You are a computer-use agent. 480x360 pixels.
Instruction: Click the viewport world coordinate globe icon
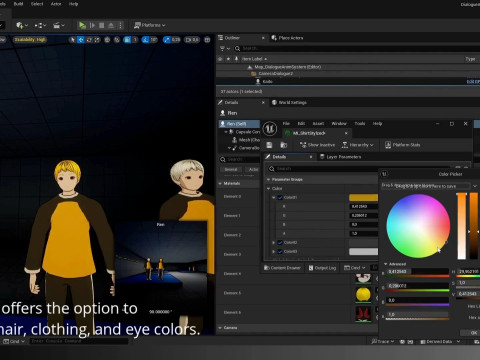(107, 40)
